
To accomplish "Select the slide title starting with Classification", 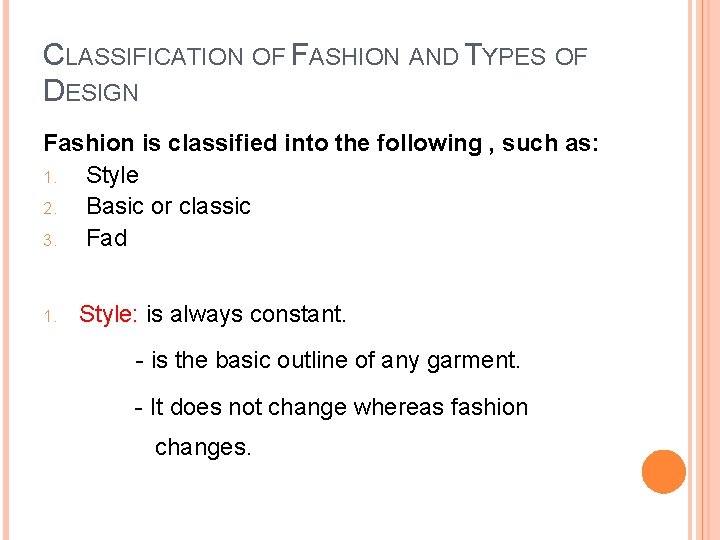I will click(315, 72).
